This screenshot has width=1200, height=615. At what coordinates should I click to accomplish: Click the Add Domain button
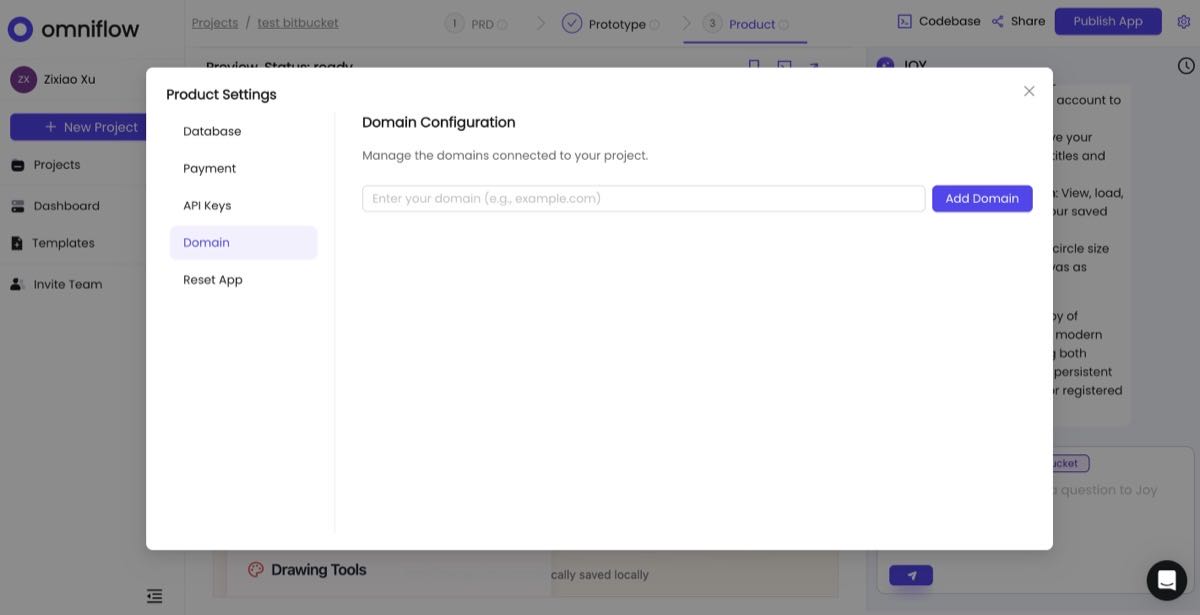(981, 198)
